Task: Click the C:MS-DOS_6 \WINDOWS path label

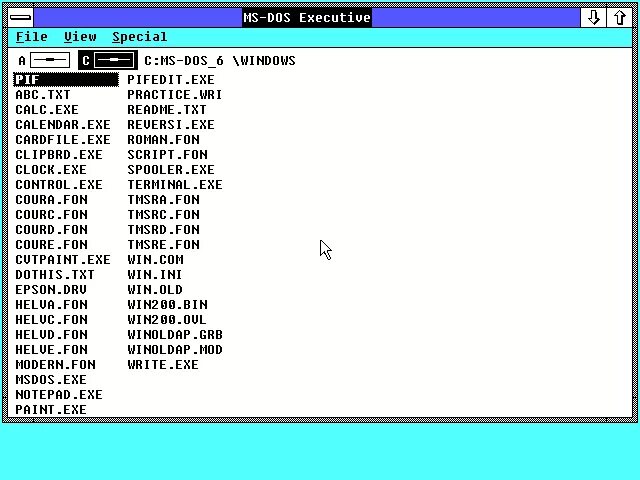Action: [220, 61]
